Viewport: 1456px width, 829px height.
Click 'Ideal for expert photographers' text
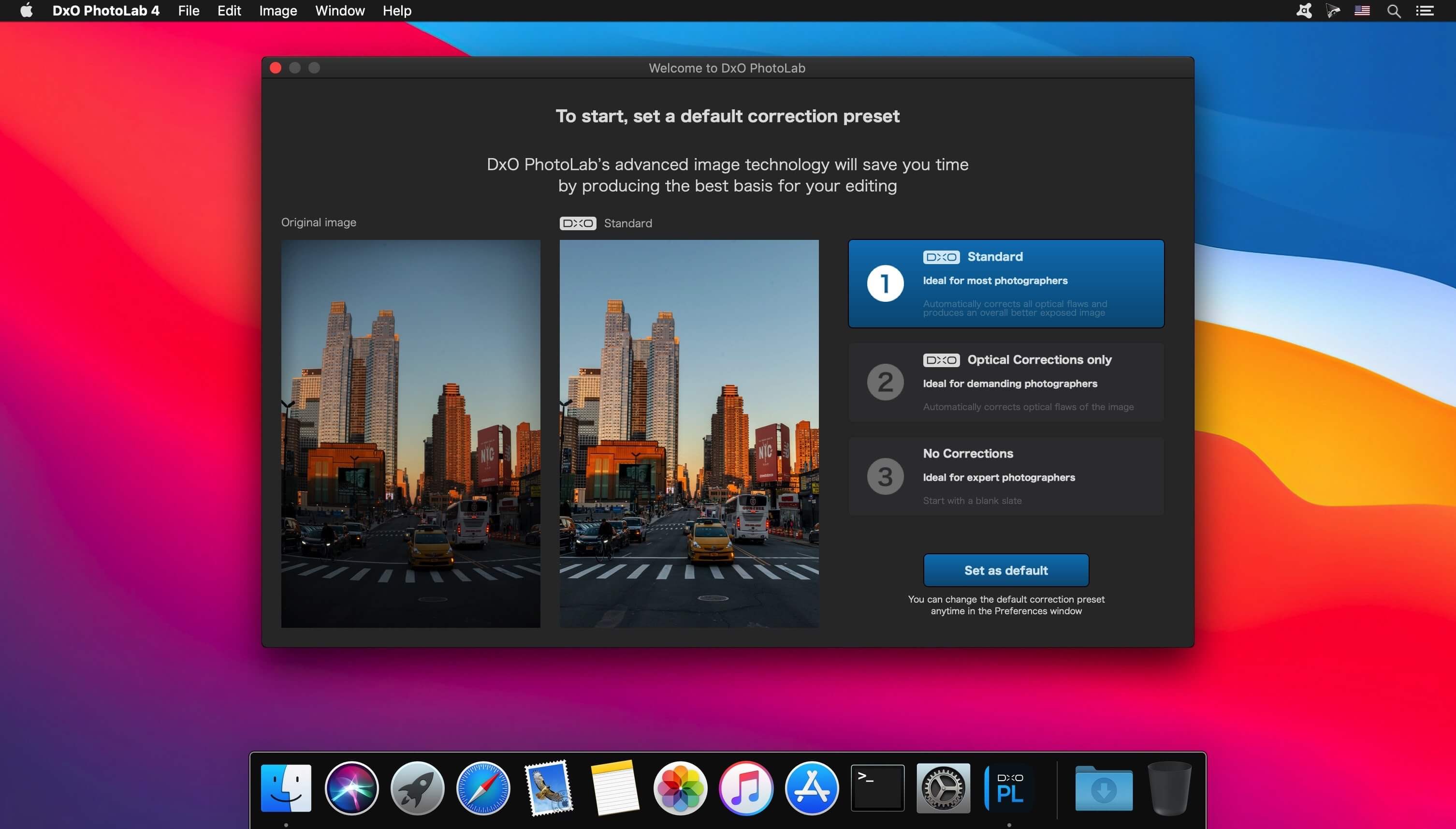click(x=999, y=477)
